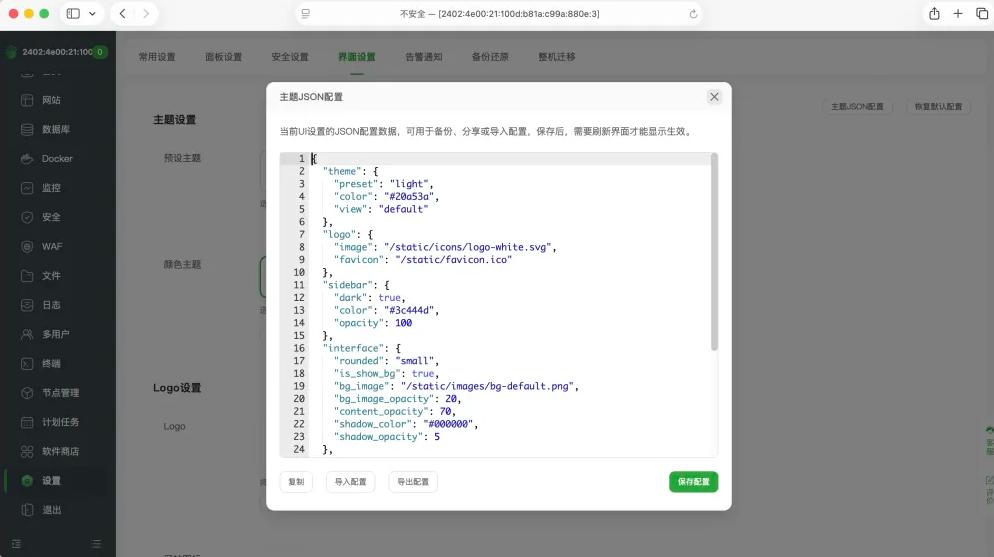Go to 软件商店 in sidebar
The width and height of the screenshot is (994, 557).
click(60, 452)
